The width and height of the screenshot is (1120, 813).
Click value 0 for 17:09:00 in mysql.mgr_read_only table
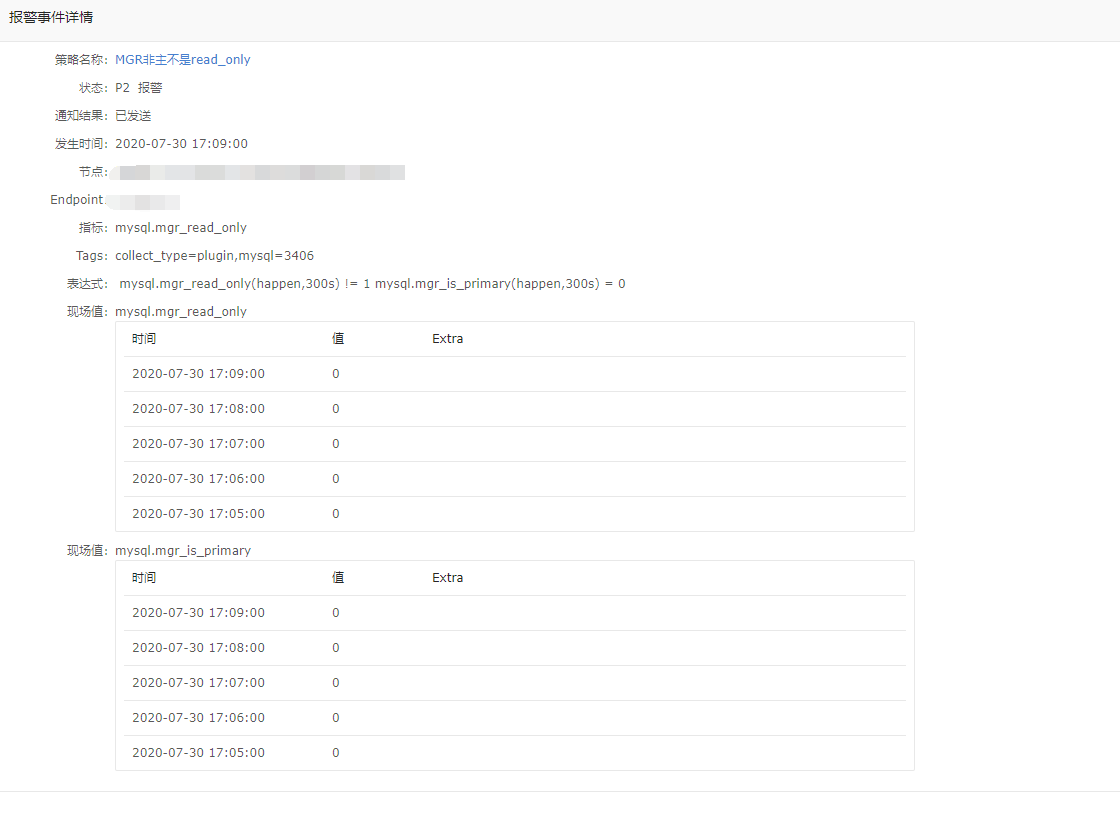pos(336,374)
